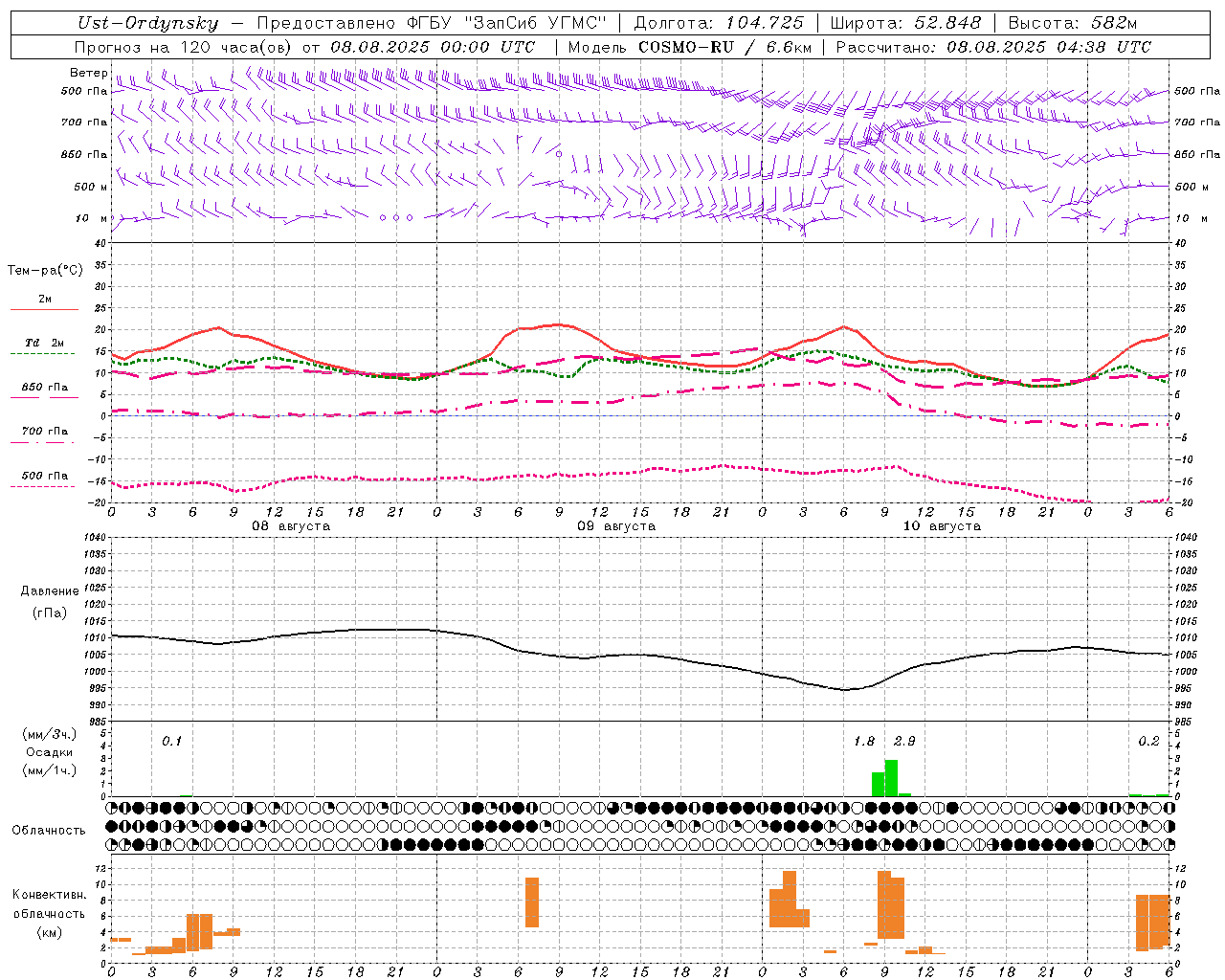Click the 1.8 precipitation value

(864, 741)
